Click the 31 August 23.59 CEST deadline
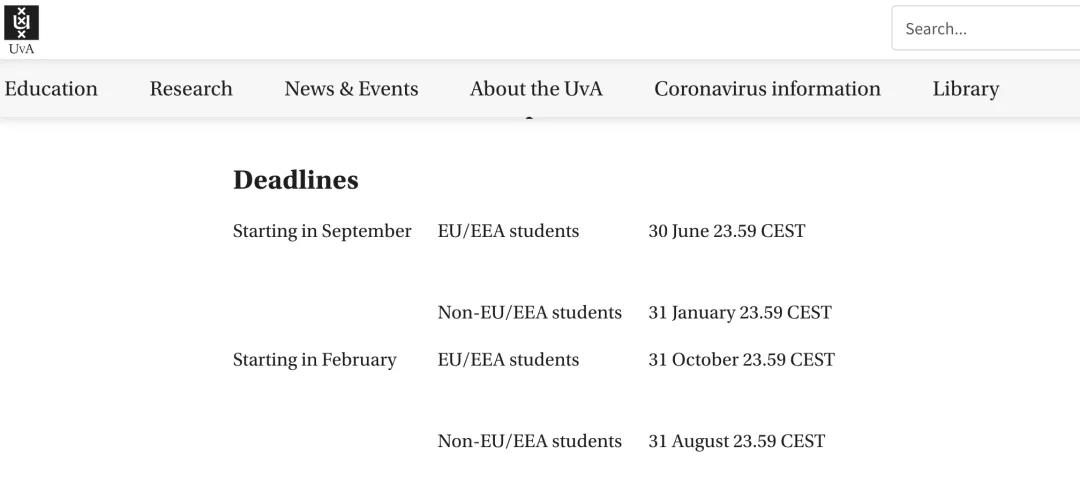 [x=736, y=442]
